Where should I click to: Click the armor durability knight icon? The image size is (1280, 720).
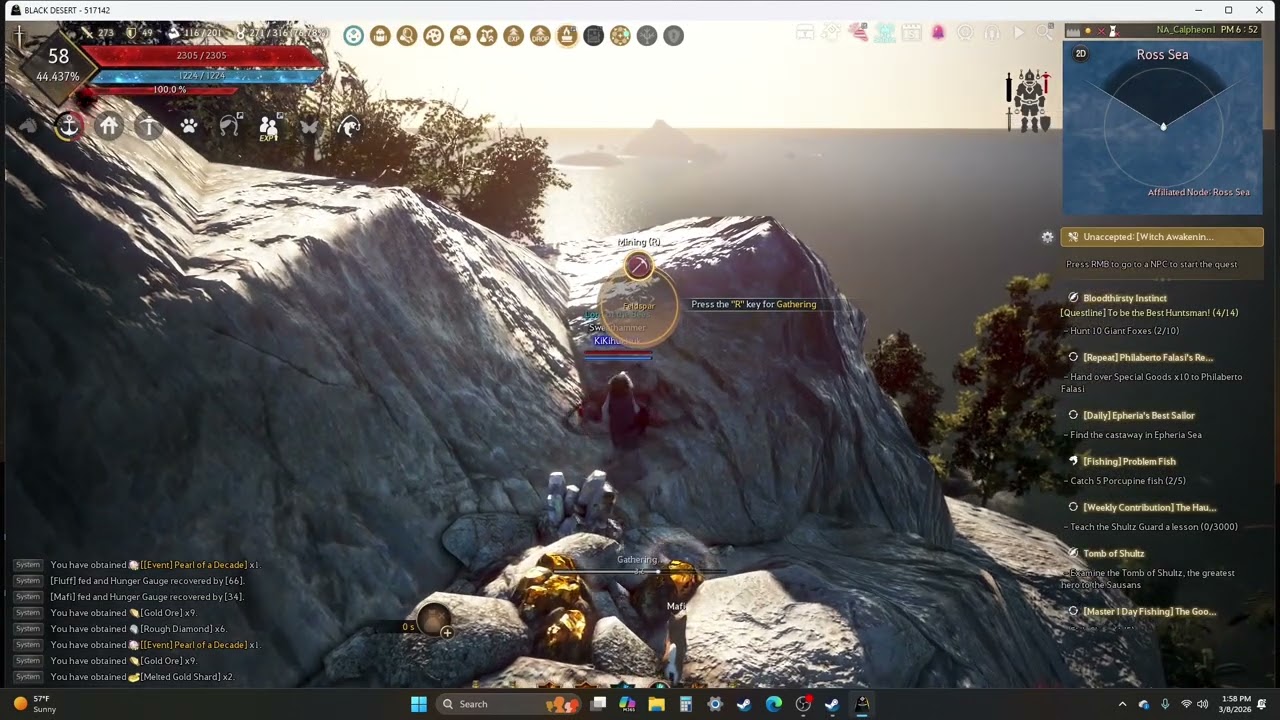click(x=1029, y=101)
